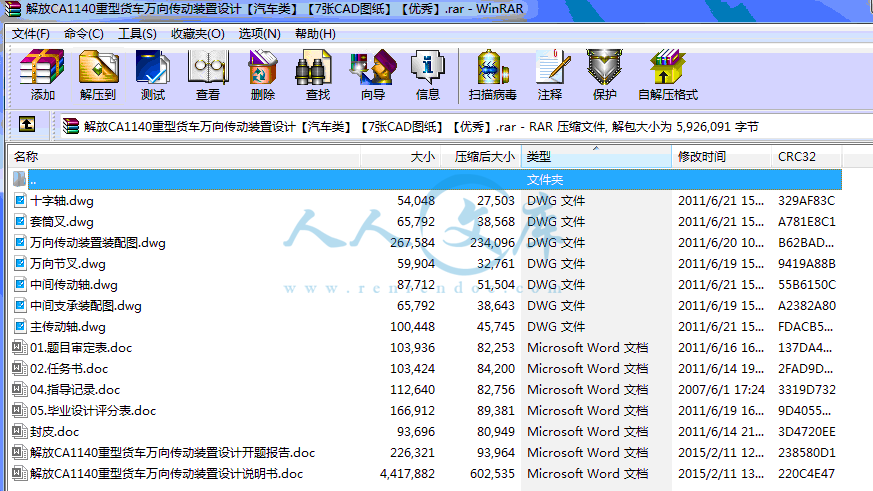
Task: Click the archive path text in address bar
Action: click(421, 127)
